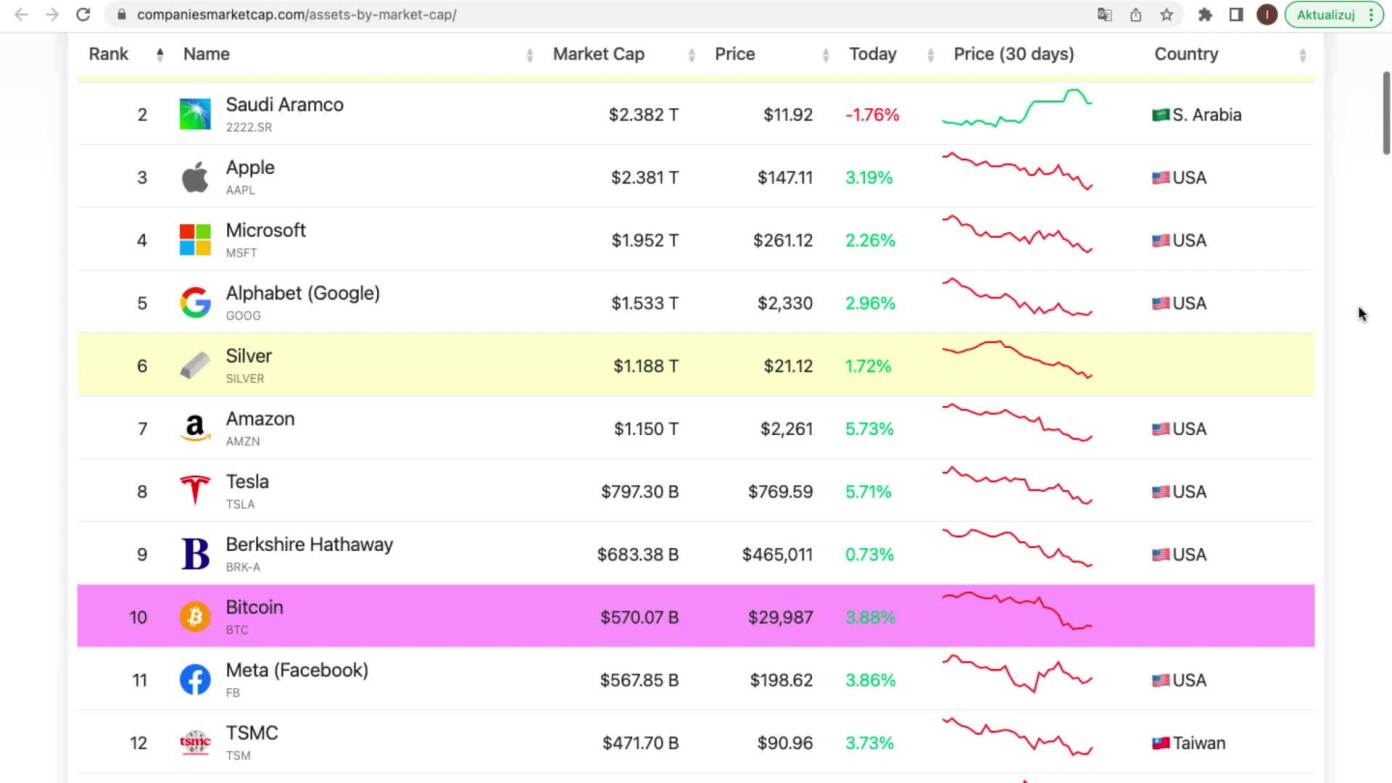Click the Bitcoin coin icon
1392x783 pixels.
click(195, 617)
